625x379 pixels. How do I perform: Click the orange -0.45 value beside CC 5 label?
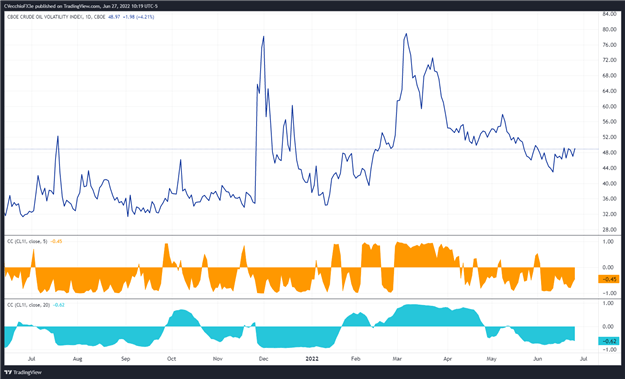(57, 242)
